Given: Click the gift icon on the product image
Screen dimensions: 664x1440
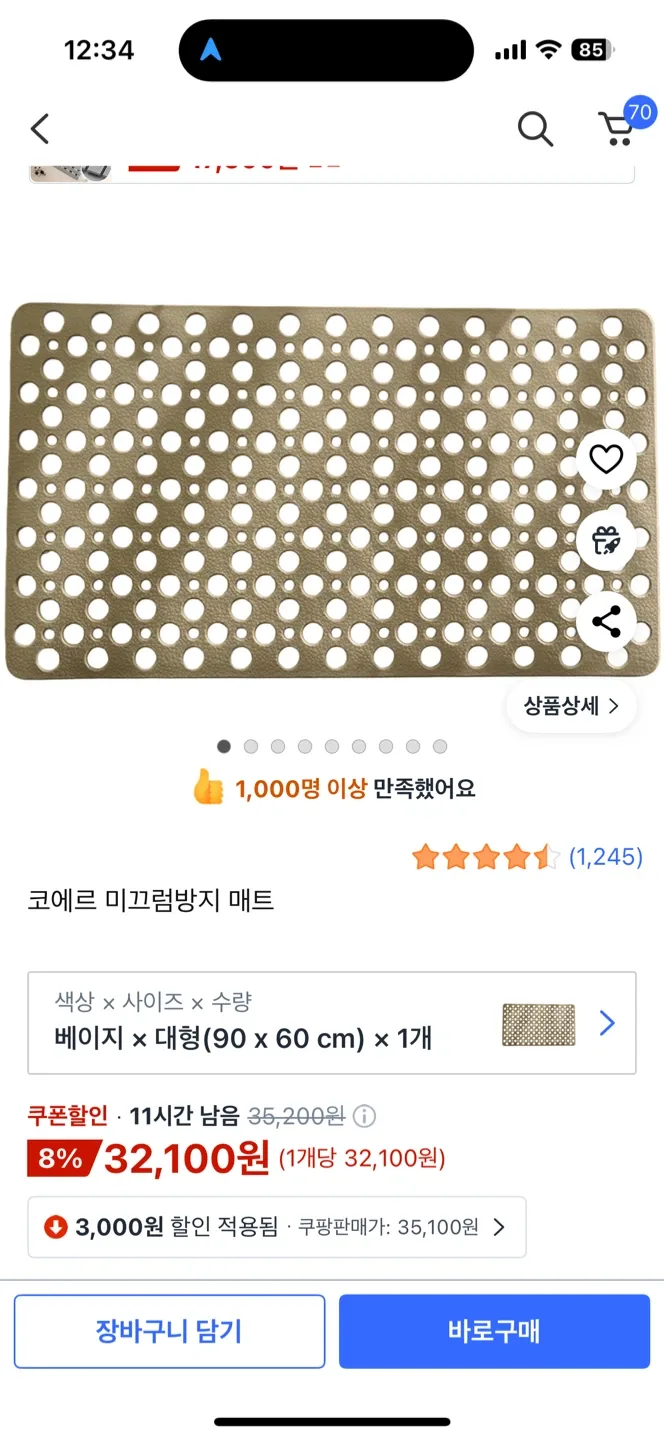Looking at the screenshot, I should coord(606,541).
